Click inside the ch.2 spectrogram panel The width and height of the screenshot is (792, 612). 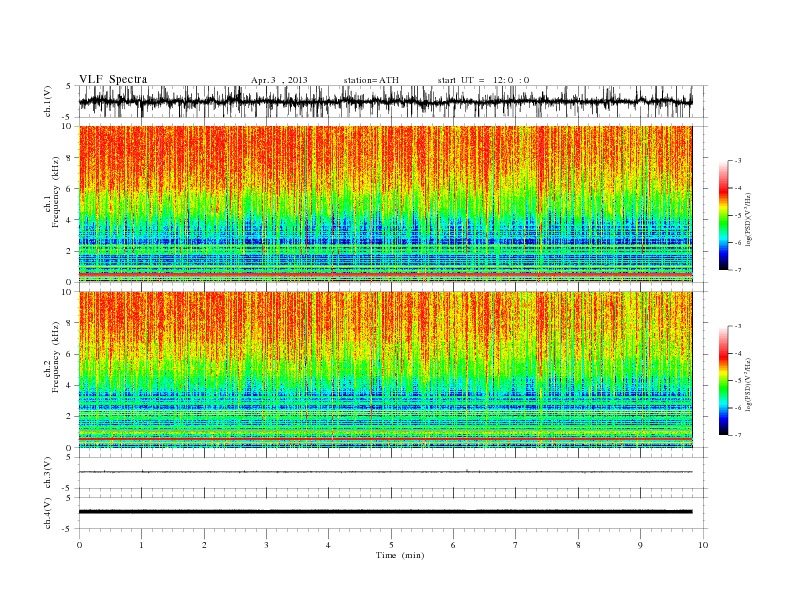(x=385, y=370)
